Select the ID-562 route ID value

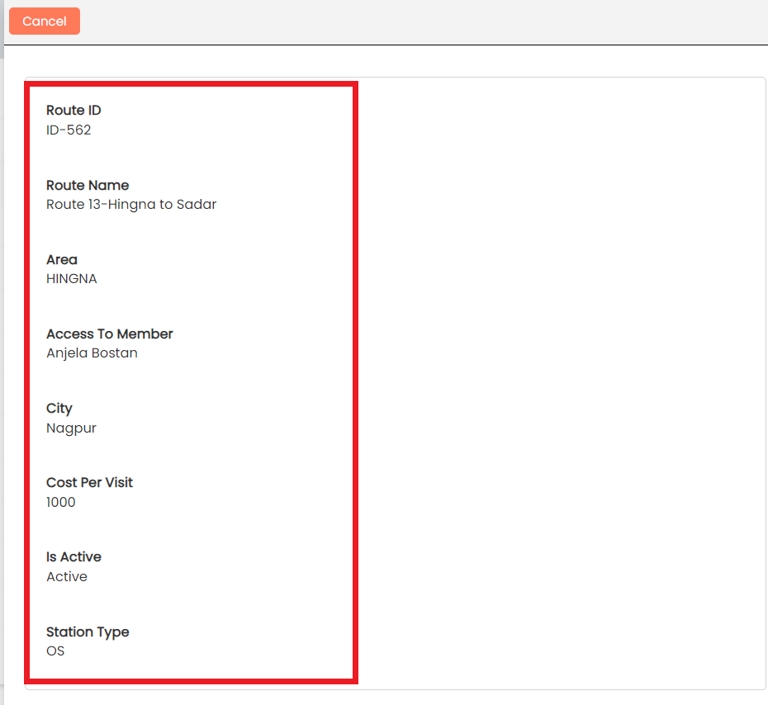pyautogui.click(x=68, y=130)
